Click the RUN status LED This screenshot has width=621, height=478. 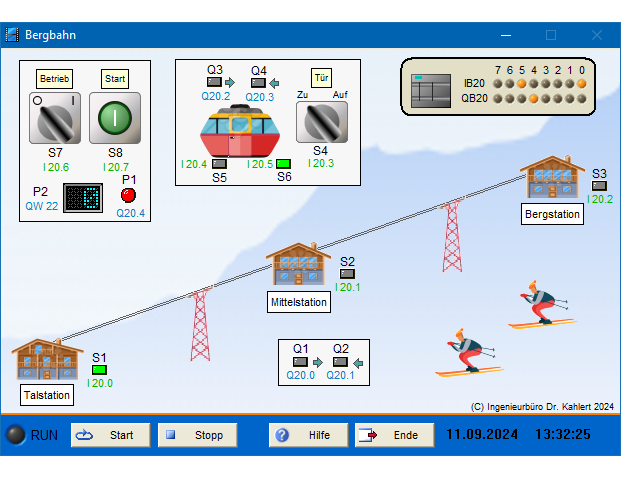click(x=16, y=435)
